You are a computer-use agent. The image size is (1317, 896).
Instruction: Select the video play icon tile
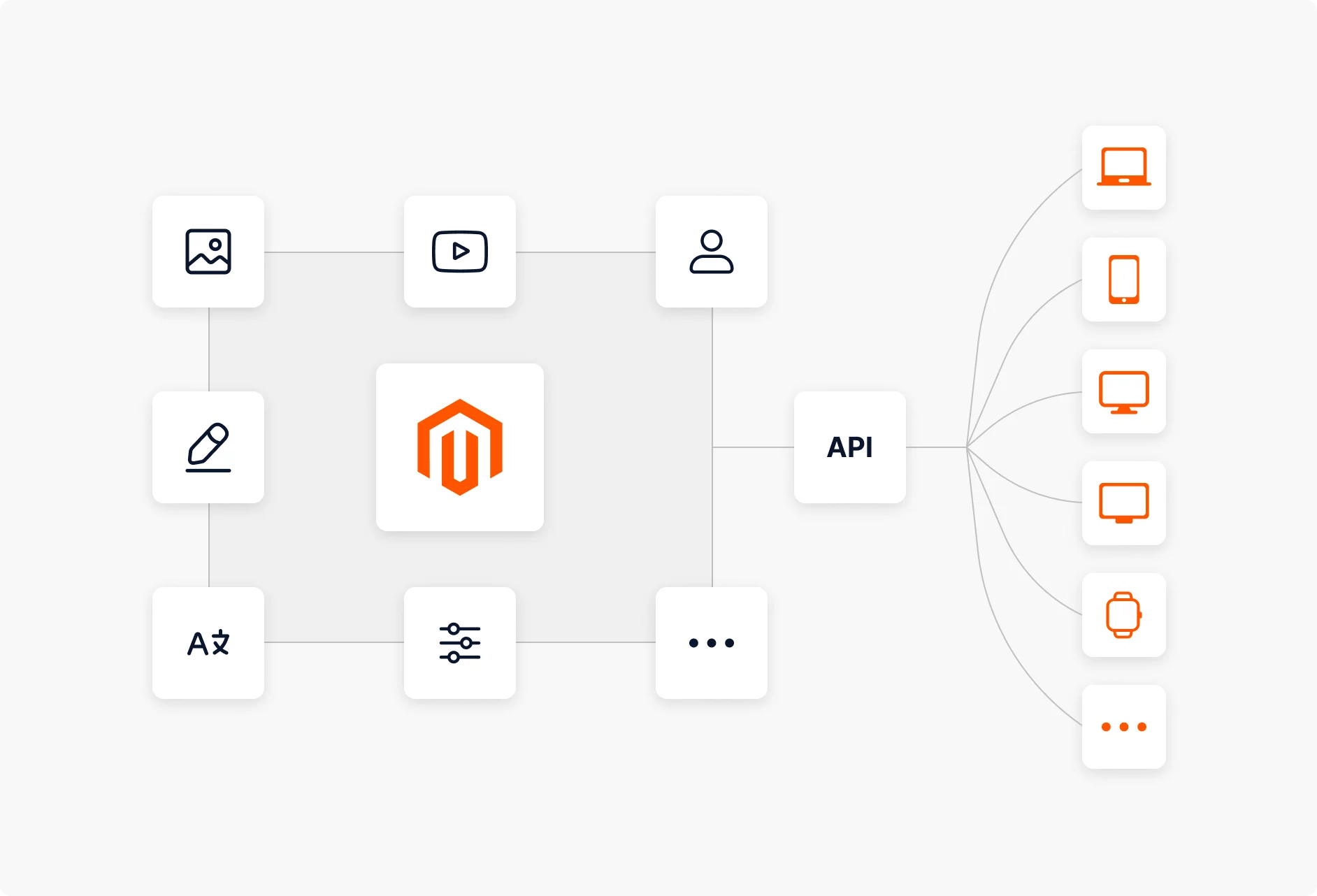[x=460, y=252]
